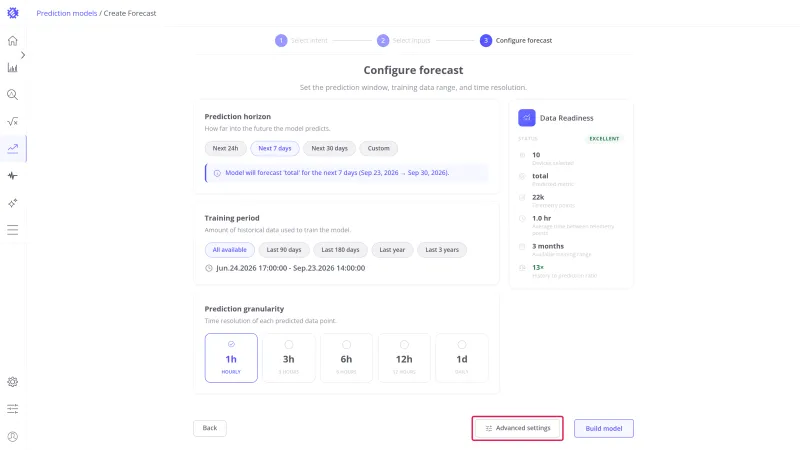Select Last 180 days training period
Image resolution: width=800 pixels, height=450 pixels.
pyautogui.click(x=340, y=250)
